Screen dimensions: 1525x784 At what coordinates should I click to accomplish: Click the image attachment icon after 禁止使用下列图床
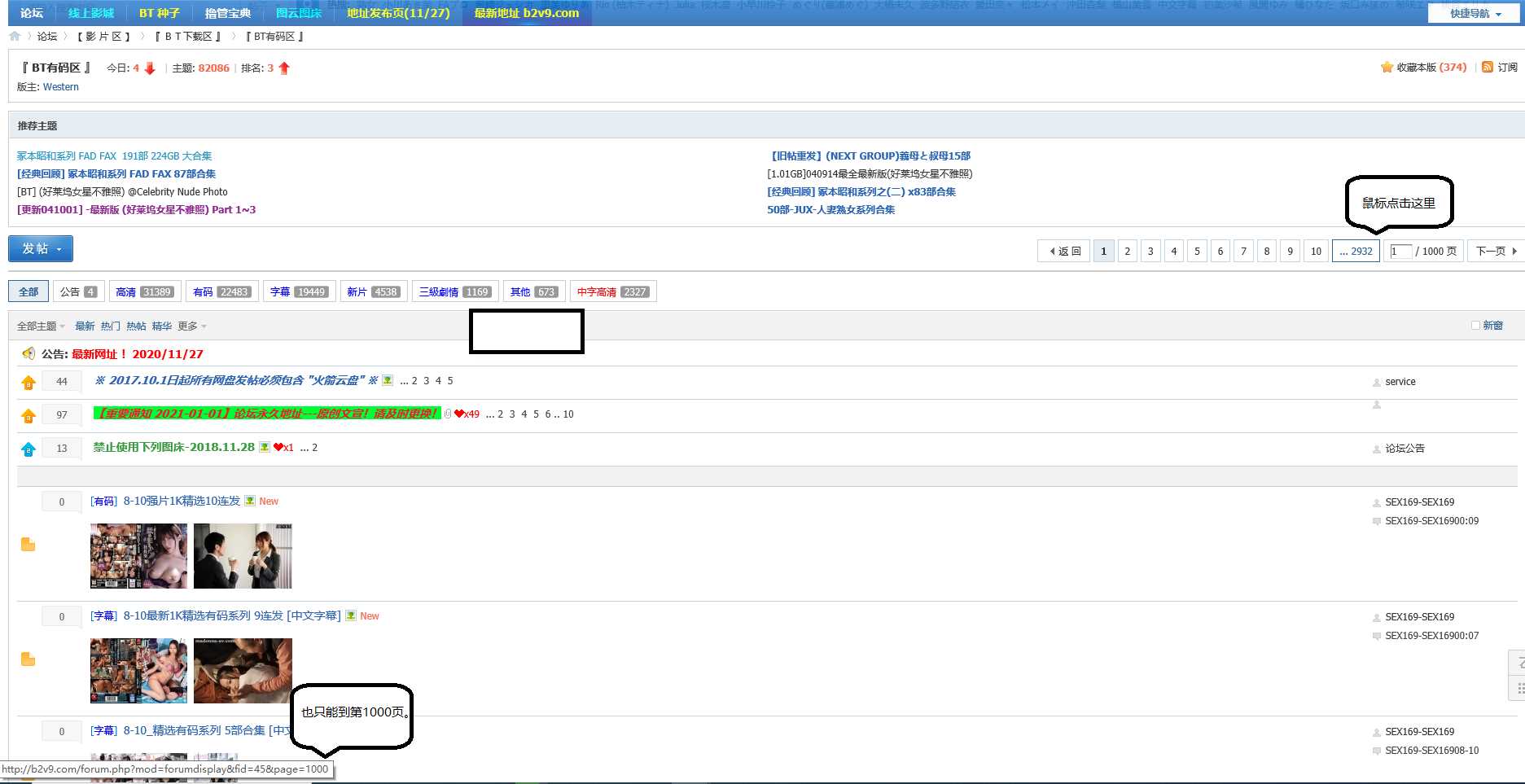[265, 447]
